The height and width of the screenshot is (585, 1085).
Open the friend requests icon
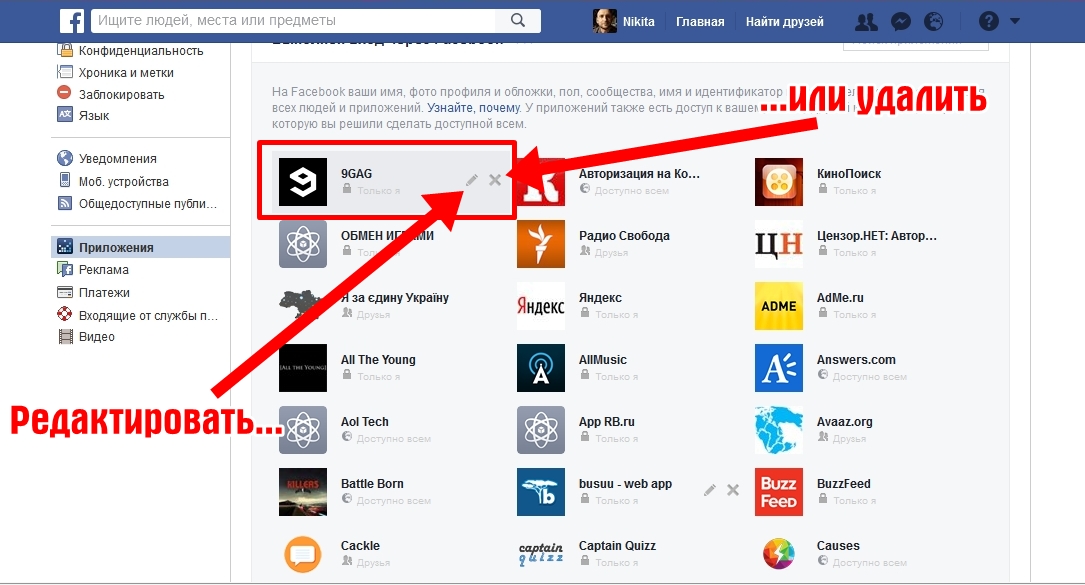[x=868, y=21]
